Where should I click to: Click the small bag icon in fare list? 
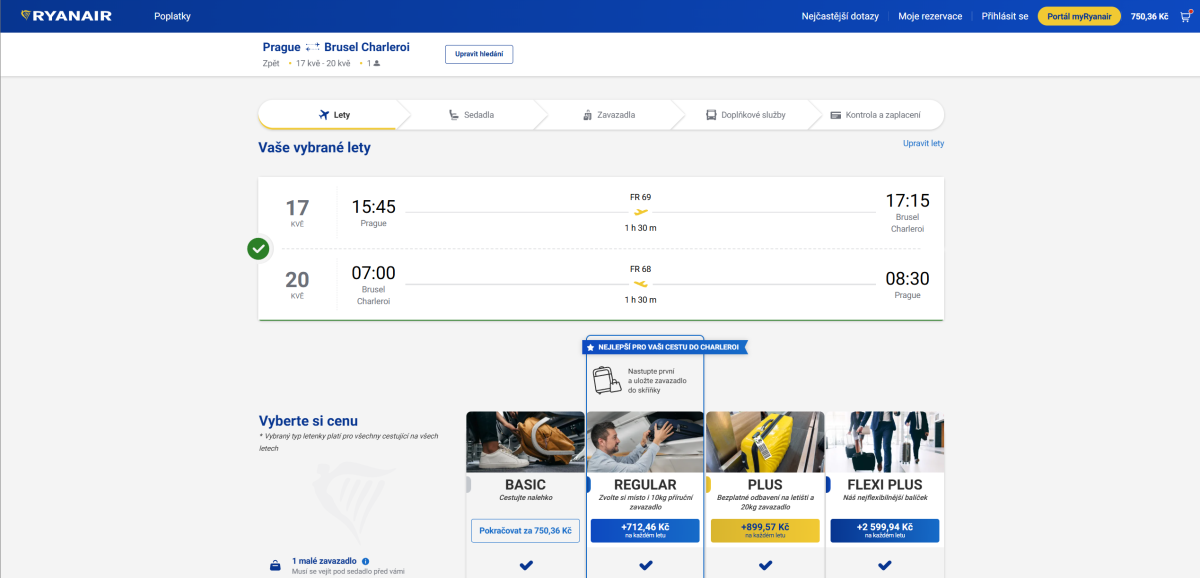point(275,566)
